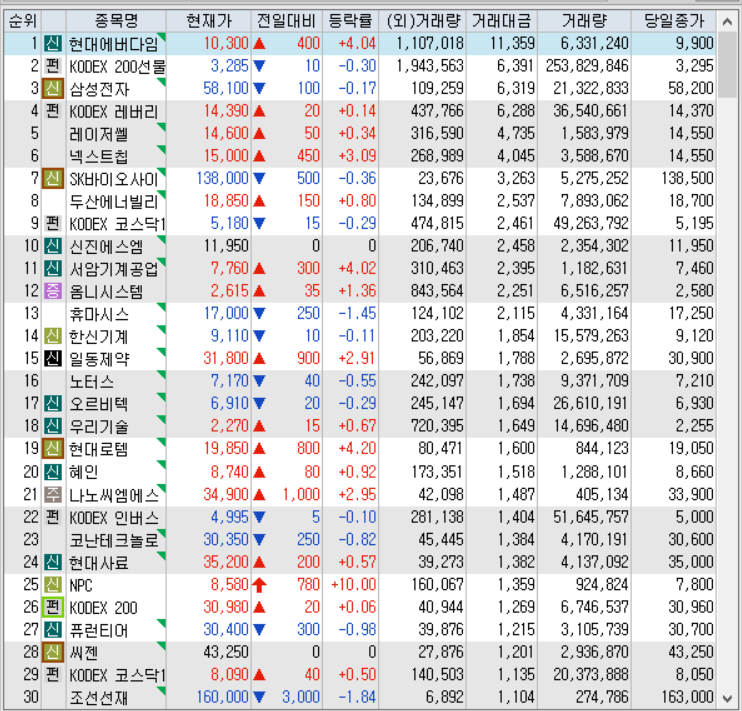Click the price 34,900 for 나노씨엠에스

(x=226, y=495)
